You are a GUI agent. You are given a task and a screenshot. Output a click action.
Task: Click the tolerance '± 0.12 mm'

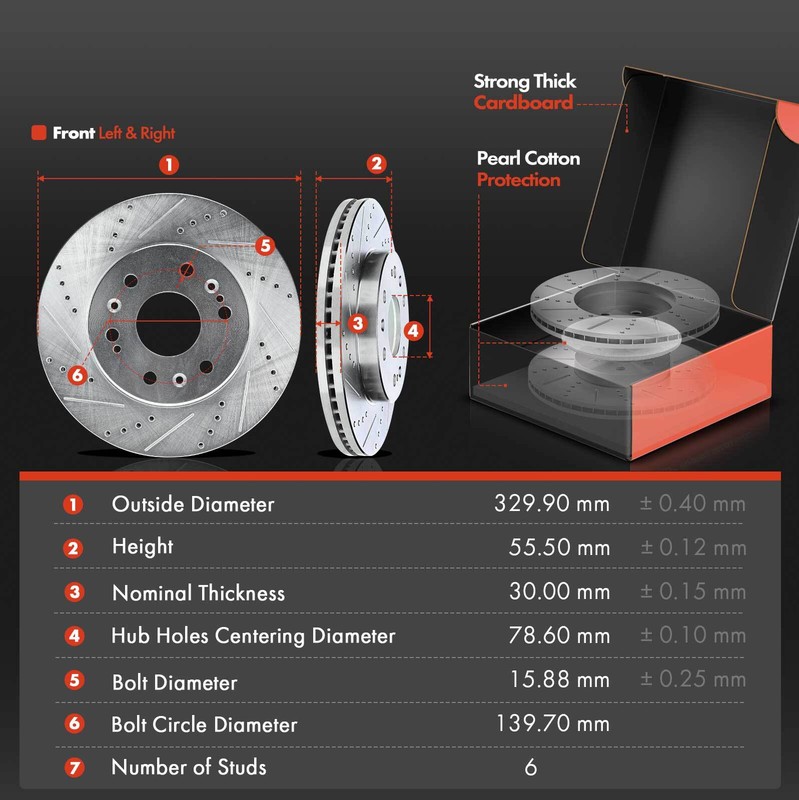click(693, 547)
